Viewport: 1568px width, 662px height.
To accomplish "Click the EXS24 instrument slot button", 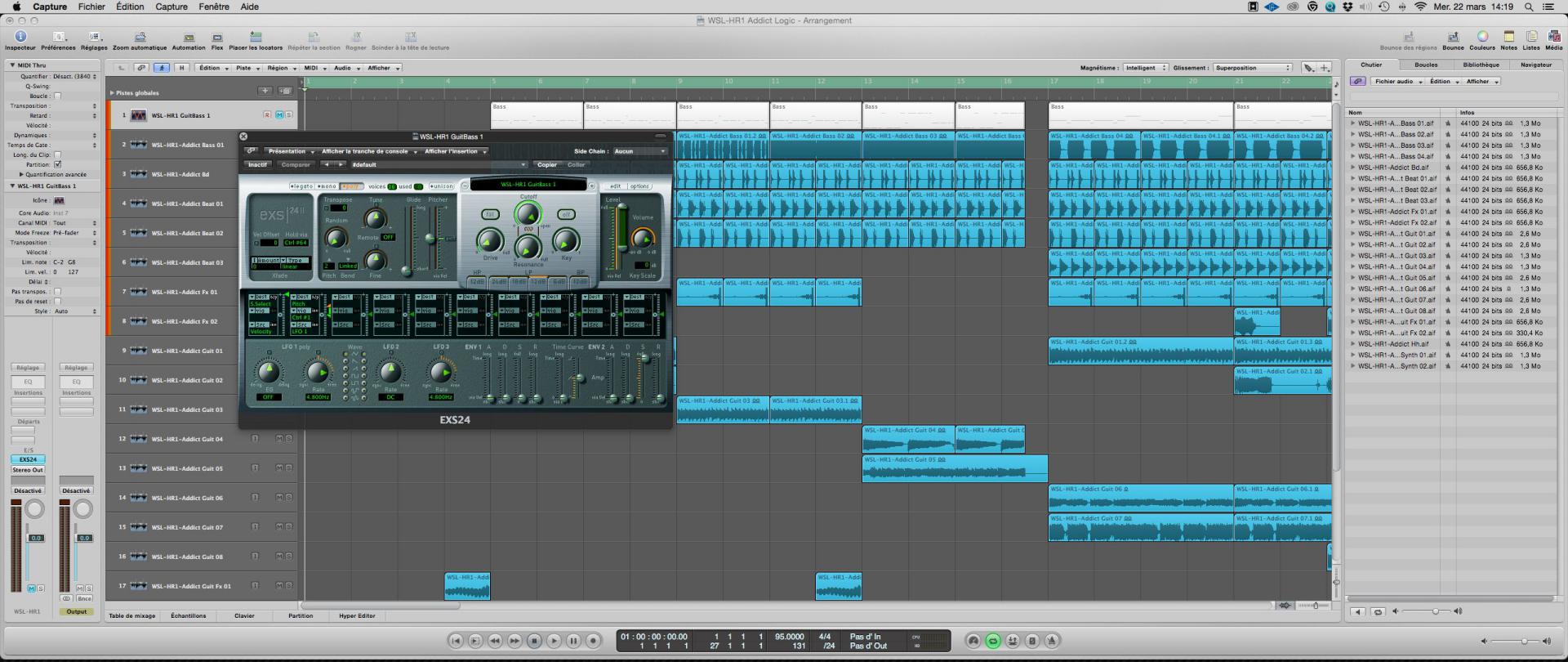I will 29,459.
